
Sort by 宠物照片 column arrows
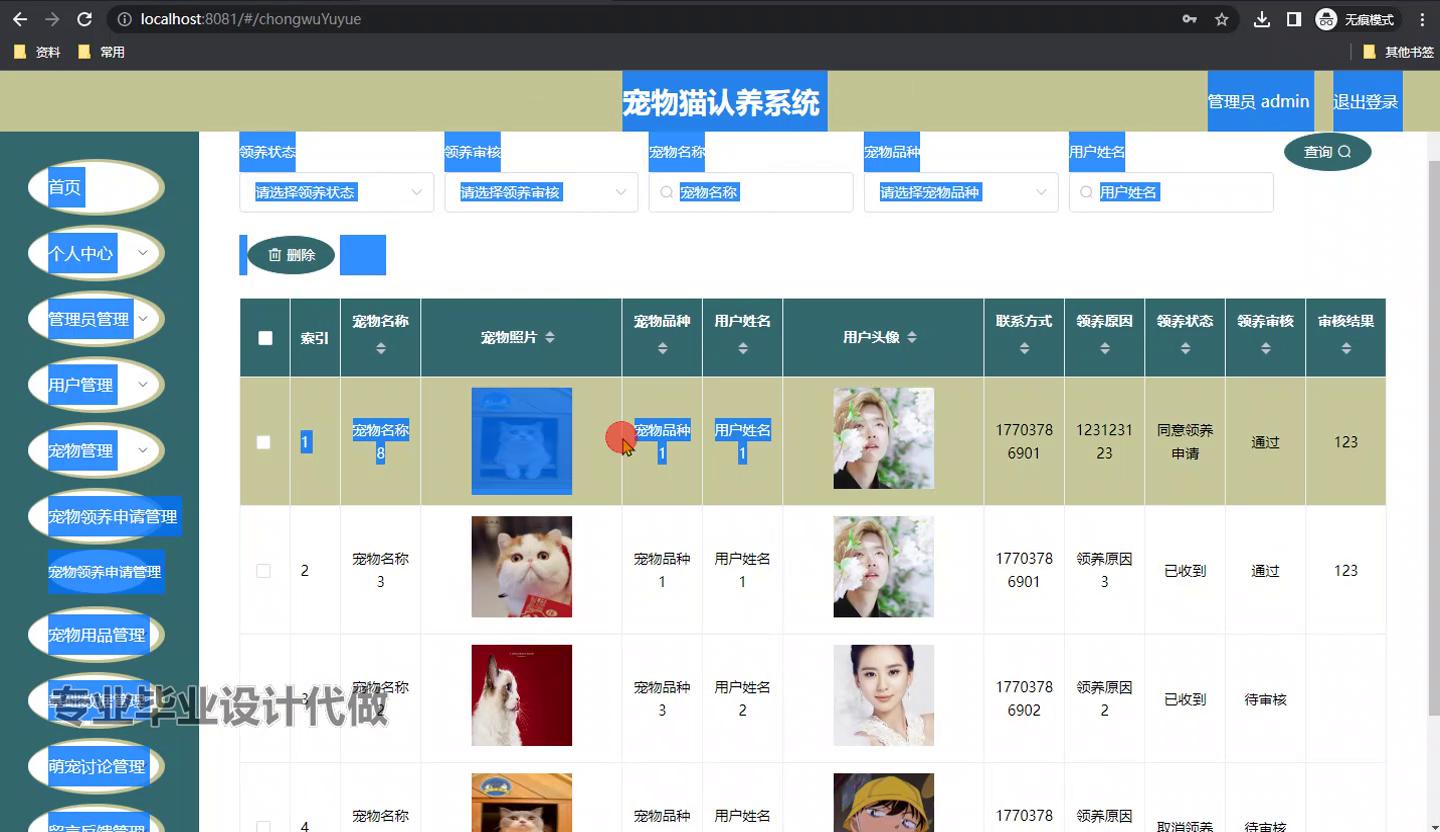[x=549, y=338]
